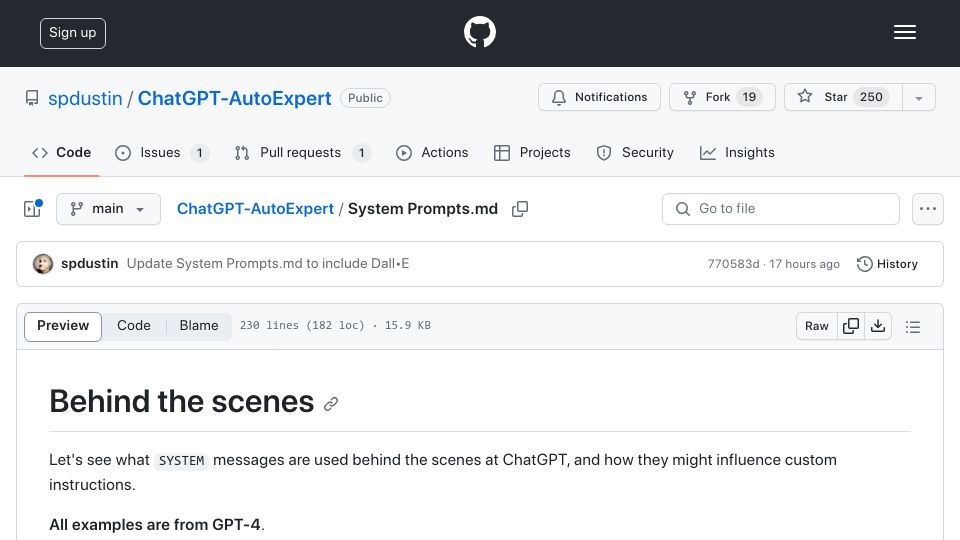Copy raw file contents icon
This screenshot has width=960, height=540.
(850, 326)
